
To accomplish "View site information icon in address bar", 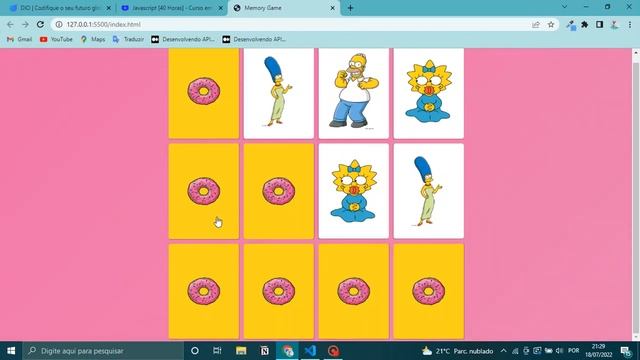I will (59, 24).
